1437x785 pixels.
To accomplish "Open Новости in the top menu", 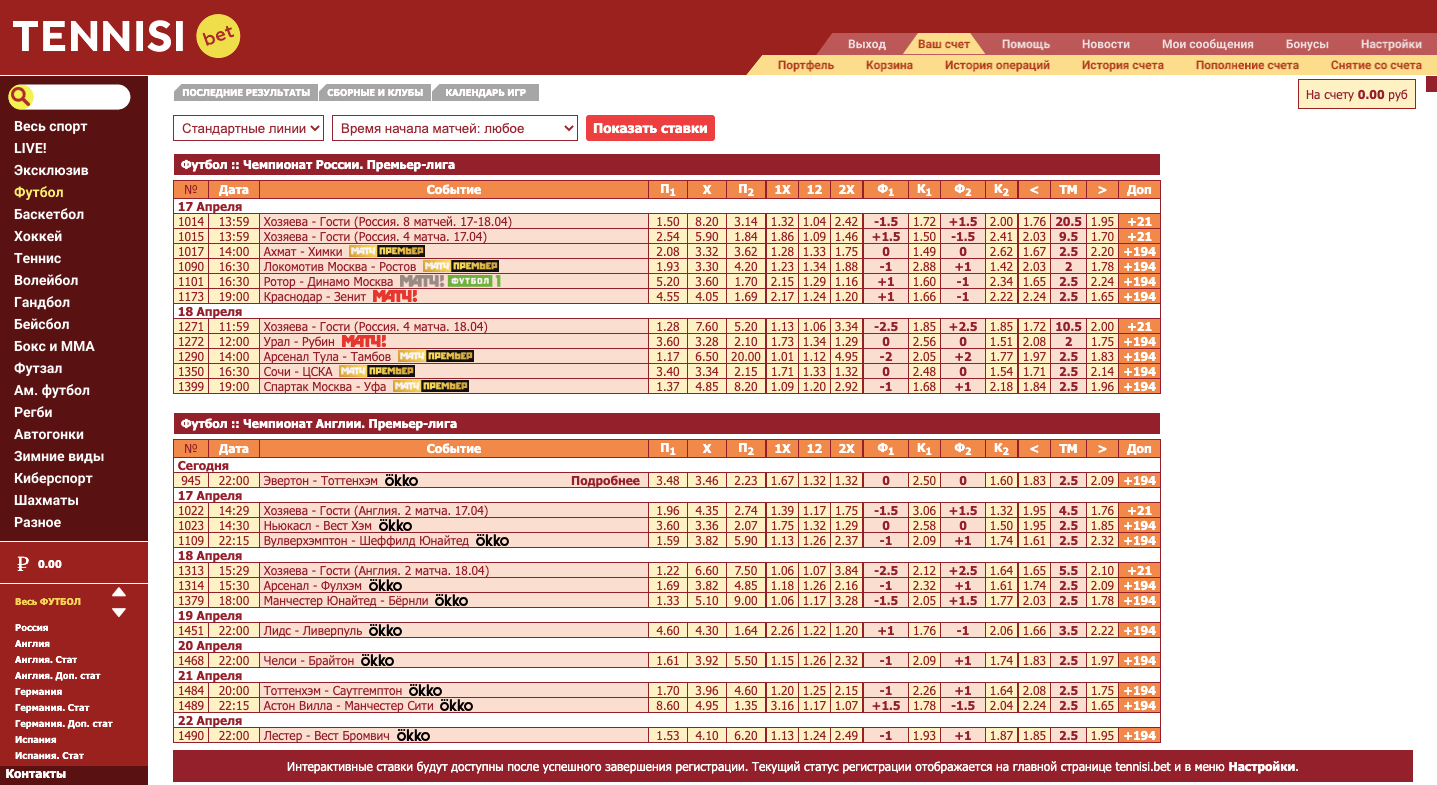I will click(1106, 44).
